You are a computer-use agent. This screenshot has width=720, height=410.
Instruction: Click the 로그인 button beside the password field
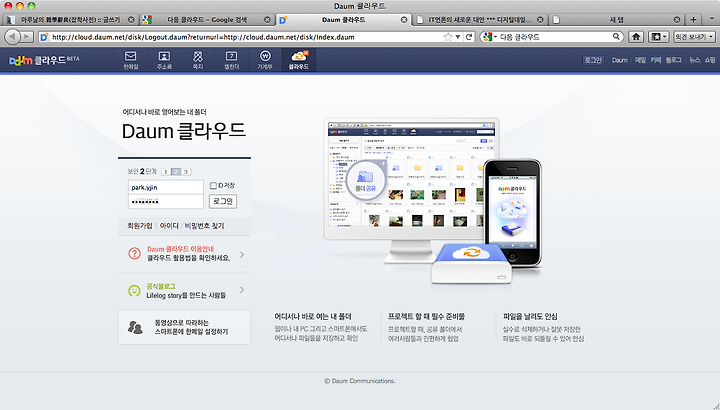(x=223, y=201)
